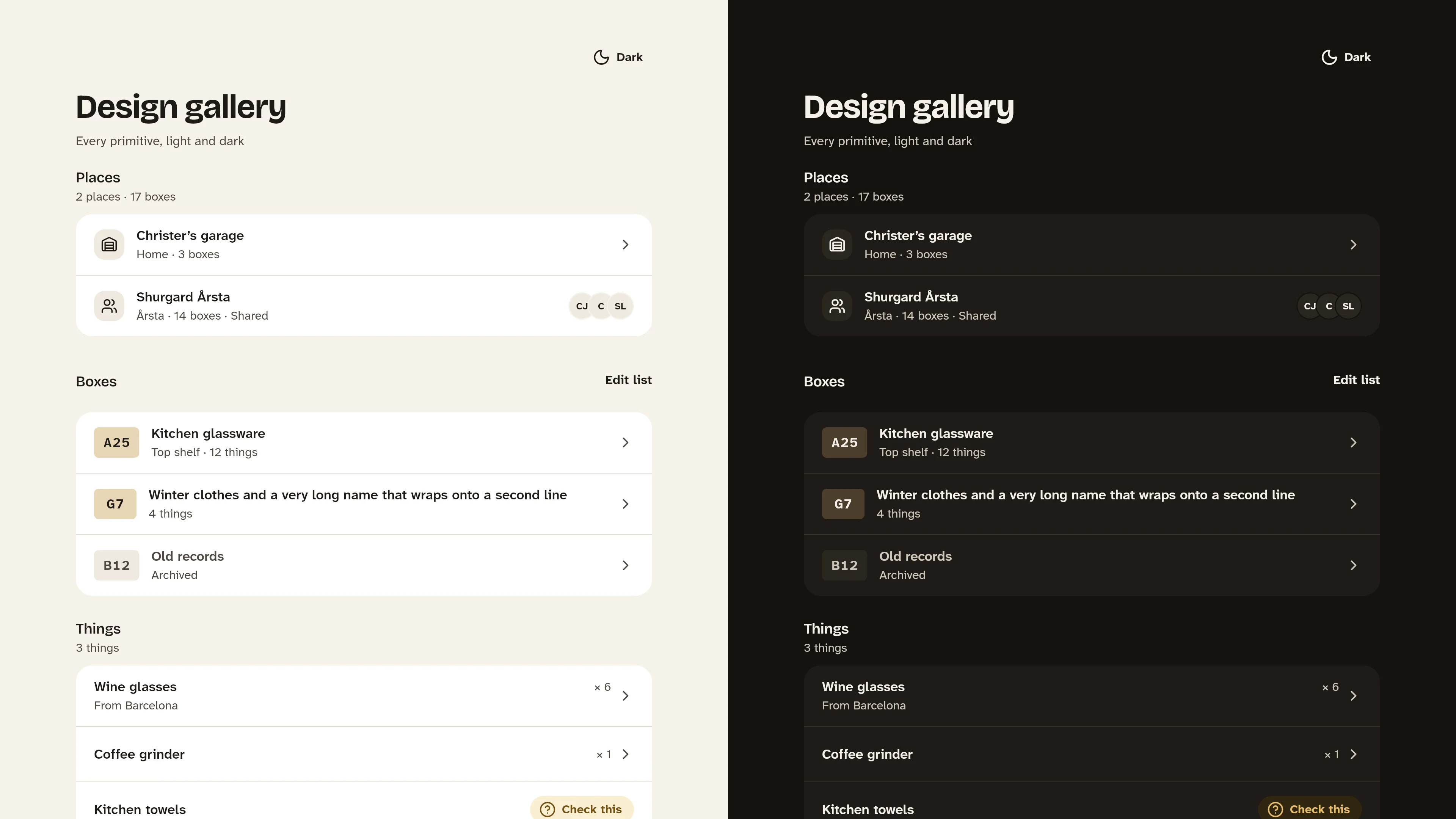Screen dimensions: 1456x819
Task: Select Wine glasses title in light panel
Action: click(135, 687)
